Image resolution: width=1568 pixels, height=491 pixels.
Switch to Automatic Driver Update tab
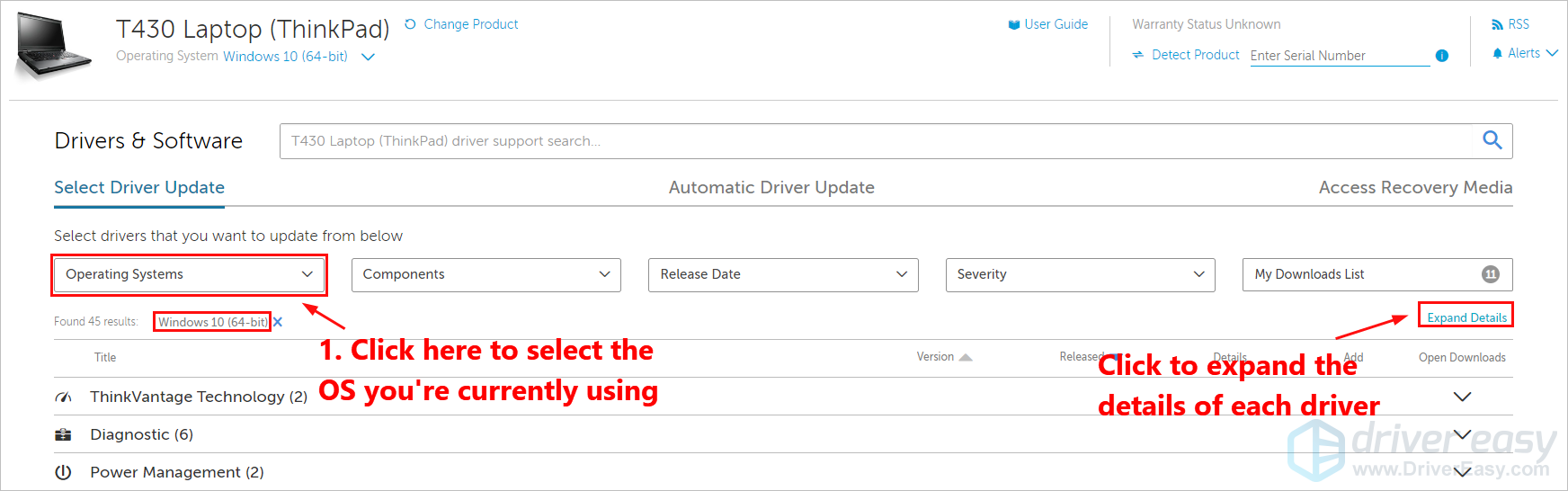(771, 187)
